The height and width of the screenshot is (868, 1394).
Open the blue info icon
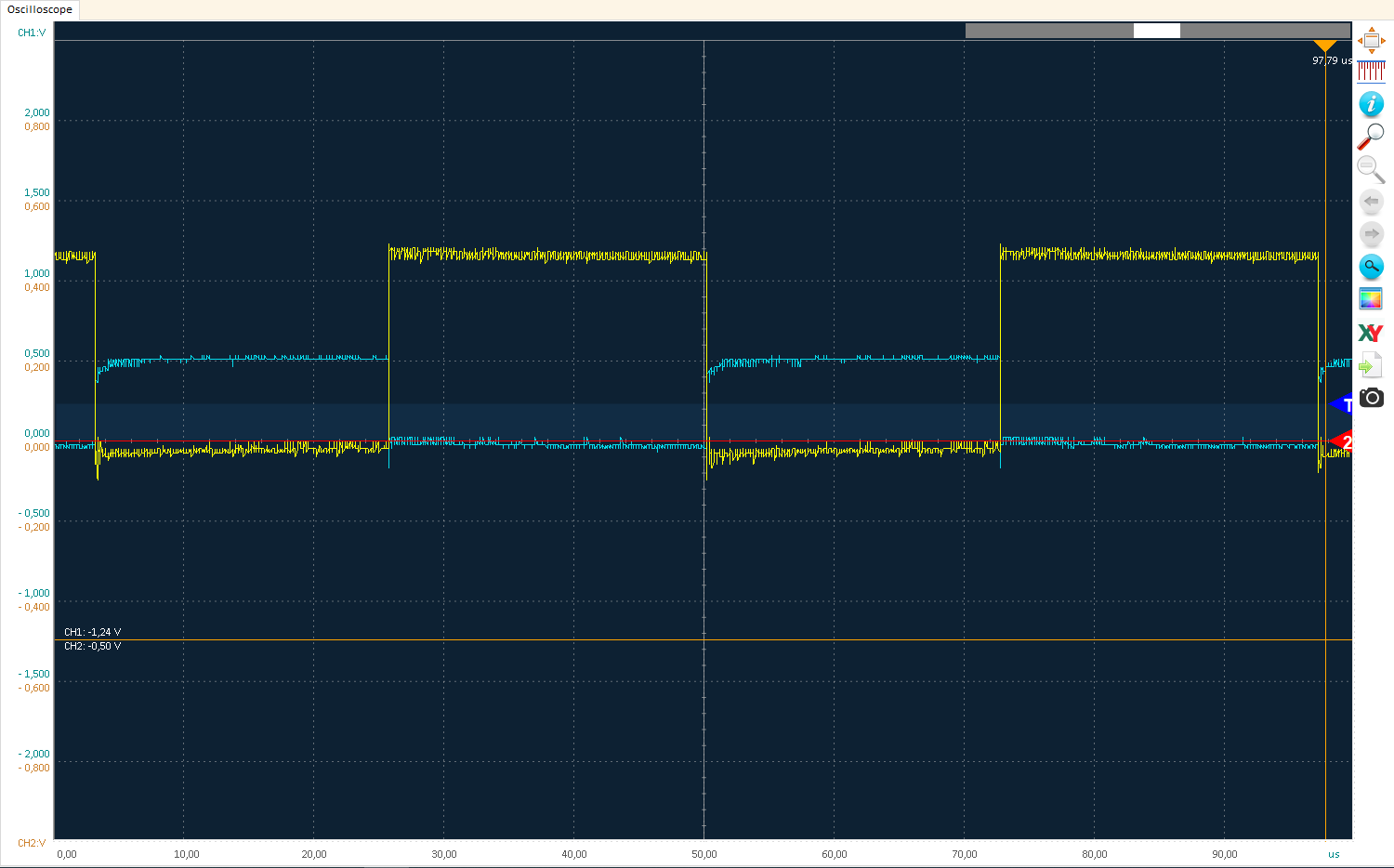1371,104
